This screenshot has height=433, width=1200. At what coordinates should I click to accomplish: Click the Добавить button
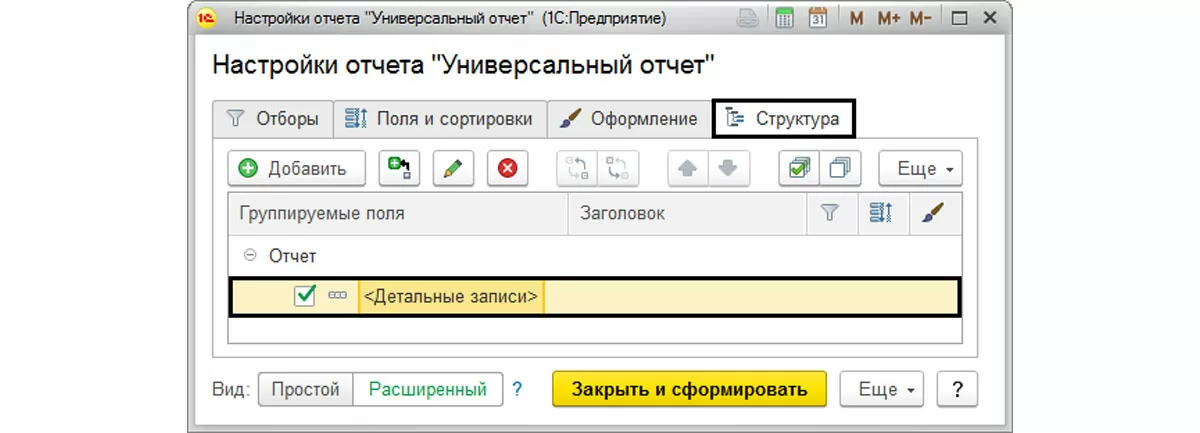(x=297, y=169)
